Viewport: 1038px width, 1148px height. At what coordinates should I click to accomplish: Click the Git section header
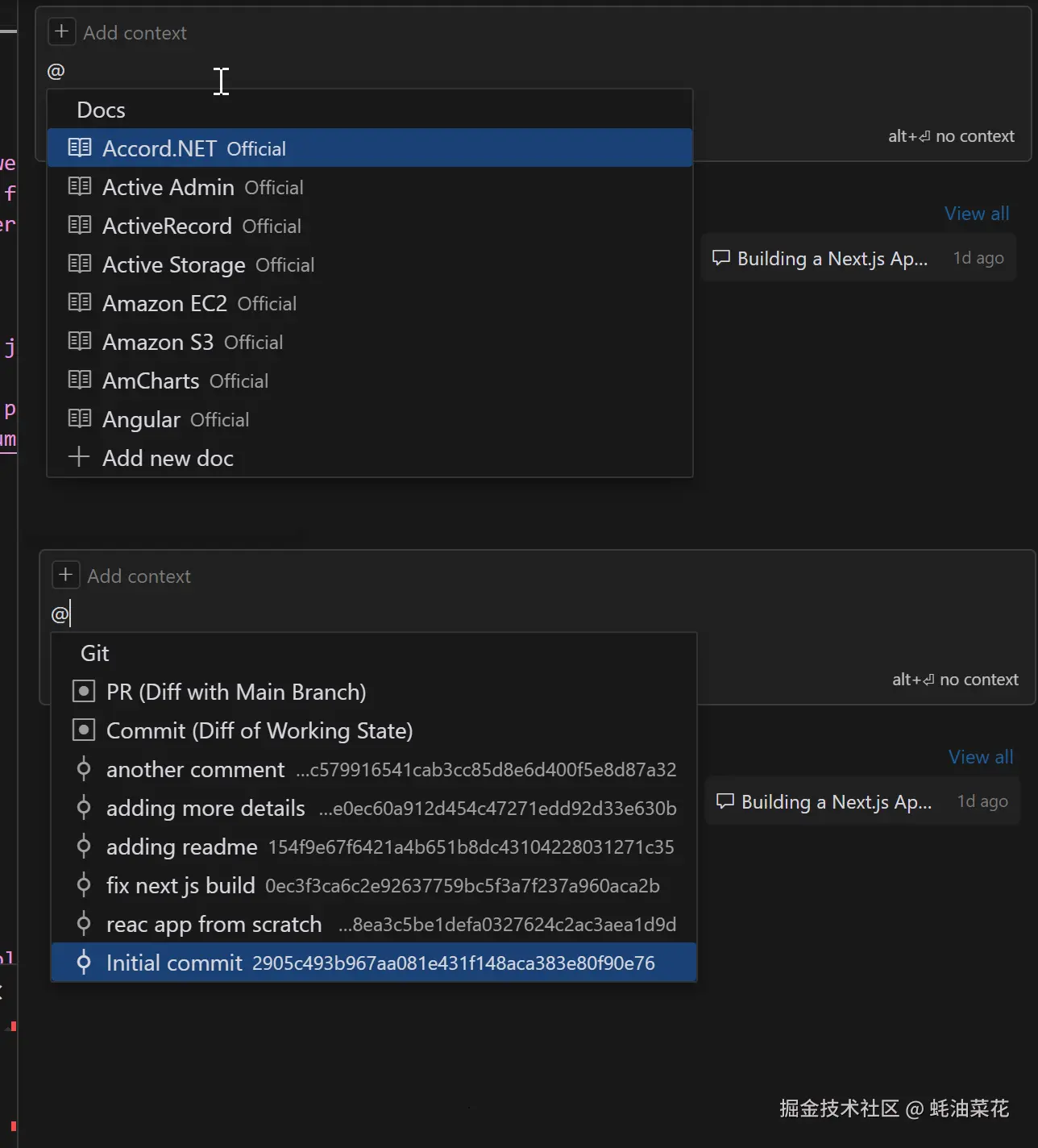tap(94, 652)
